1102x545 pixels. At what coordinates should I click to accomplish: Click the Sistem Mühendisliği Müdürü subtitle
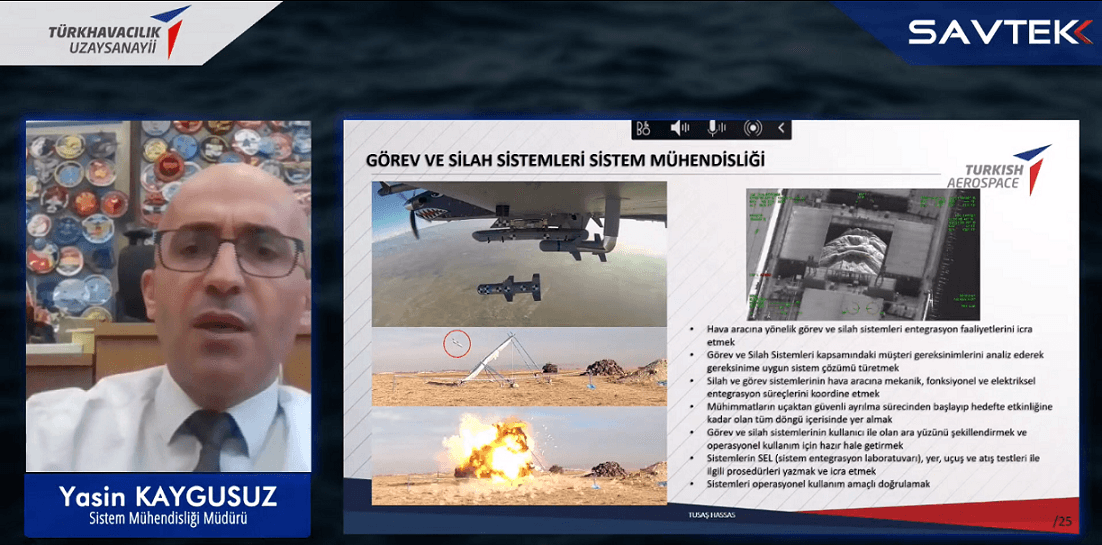pos(169,520)
